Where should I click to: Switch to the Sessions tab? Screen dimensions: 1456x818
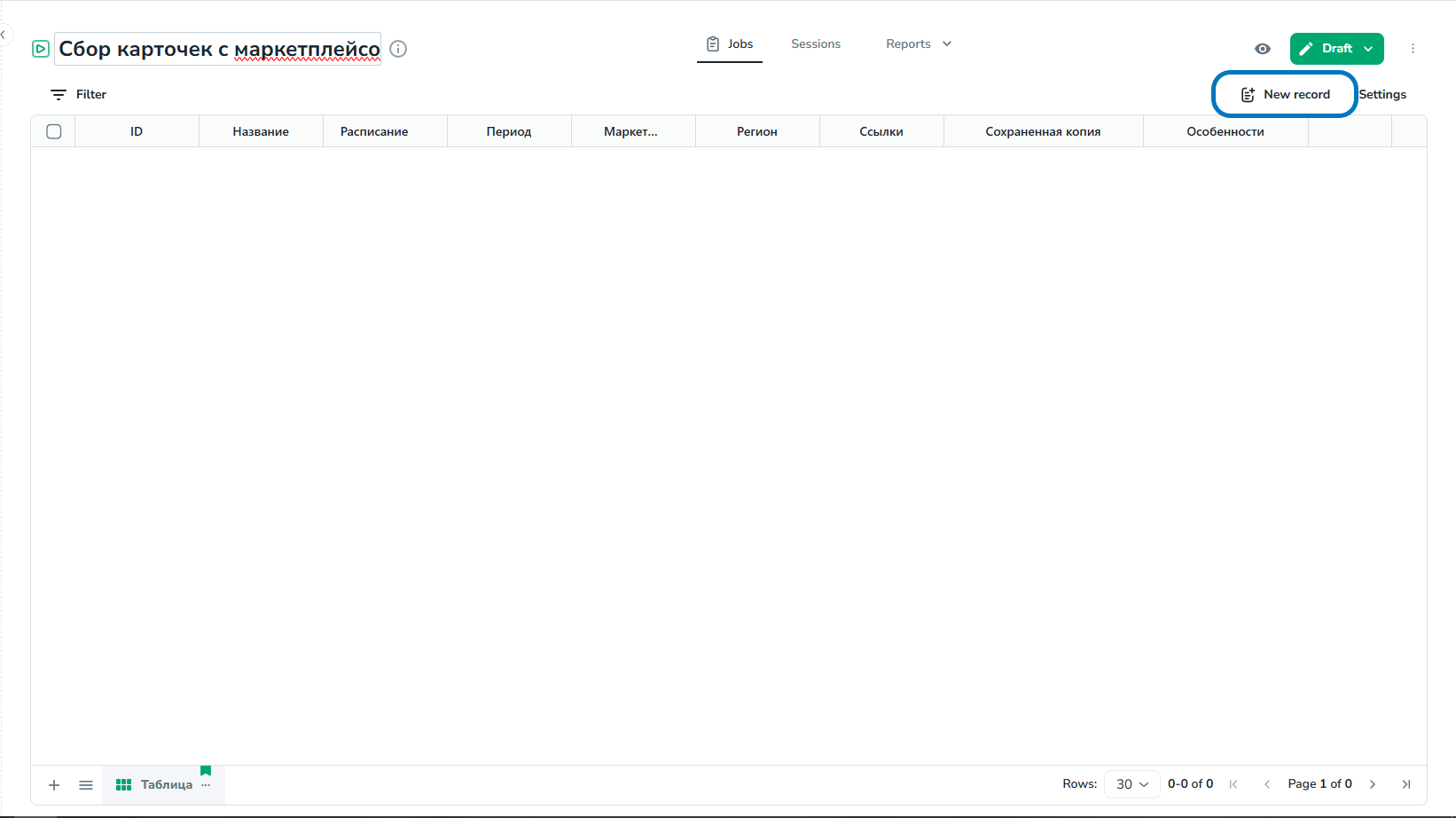pos(816,44)
